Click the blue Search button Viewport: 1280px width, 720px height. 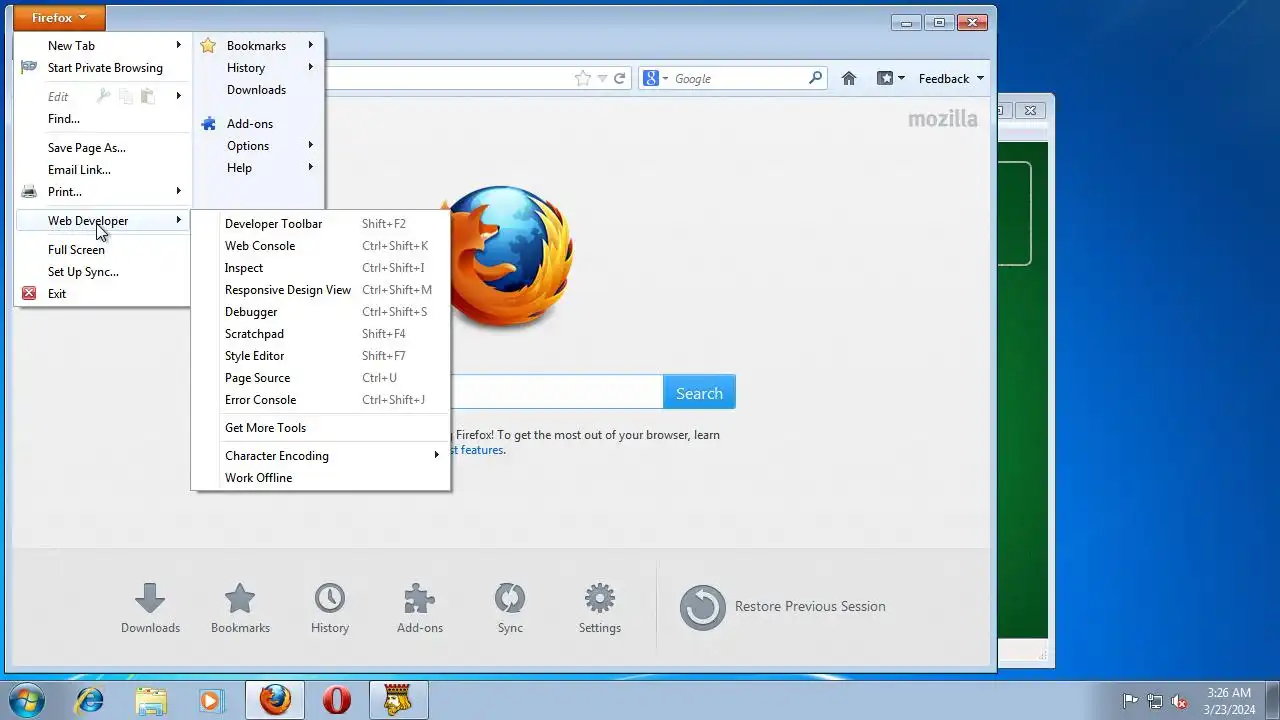[x=699, y=393]
